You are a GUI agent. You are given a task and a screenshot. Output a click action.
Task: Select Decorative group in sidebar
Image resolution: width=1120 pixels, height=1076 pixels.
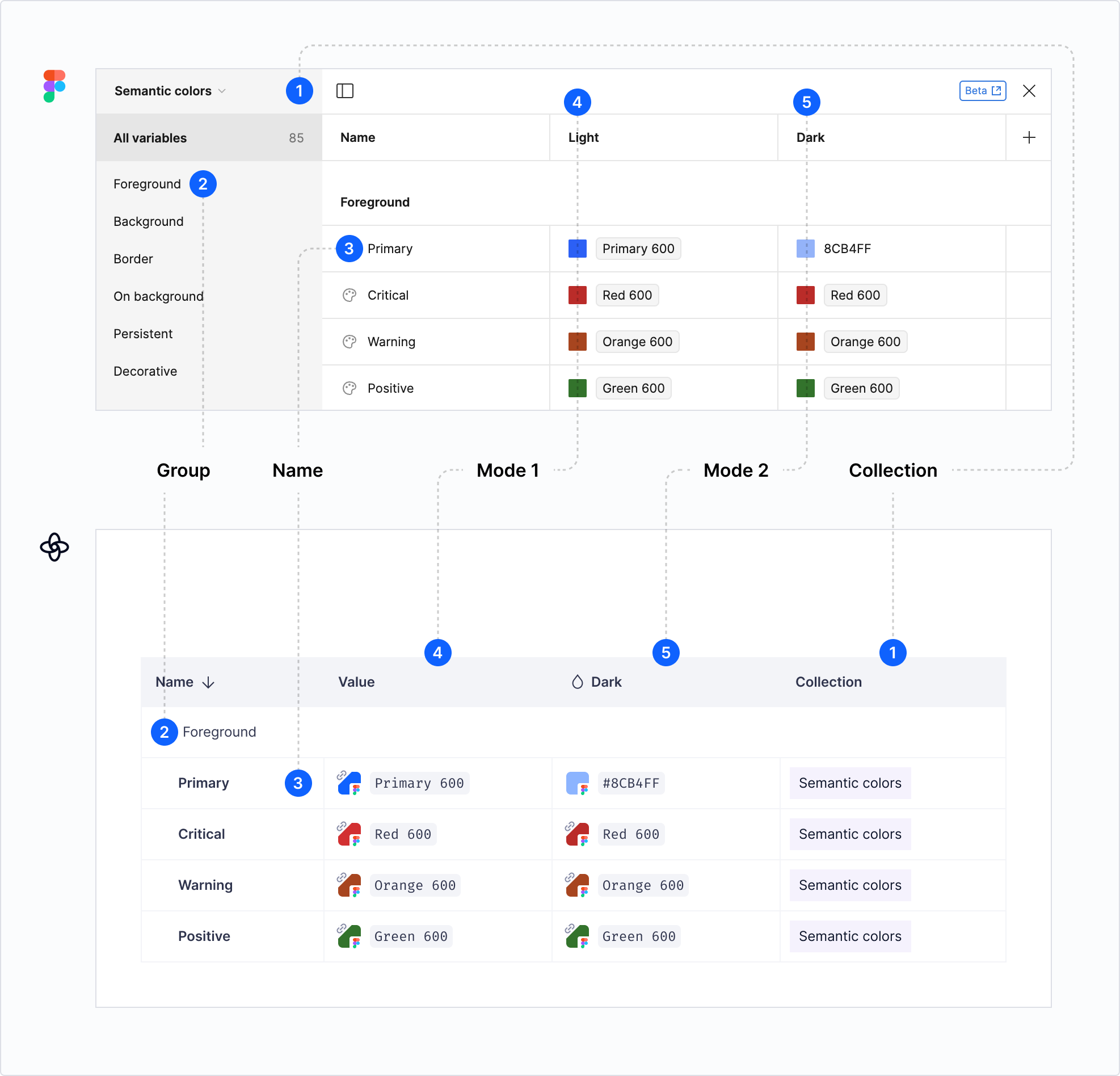(x=145, y=371)
